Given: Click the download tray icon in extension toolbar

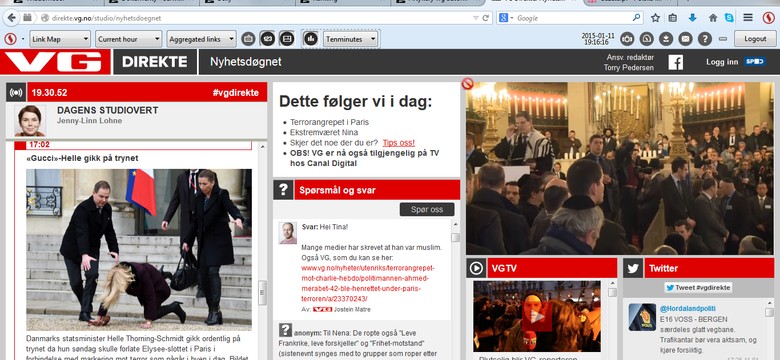Looking at the screenshot, I should pyautogui.click(x=666, y=39).
